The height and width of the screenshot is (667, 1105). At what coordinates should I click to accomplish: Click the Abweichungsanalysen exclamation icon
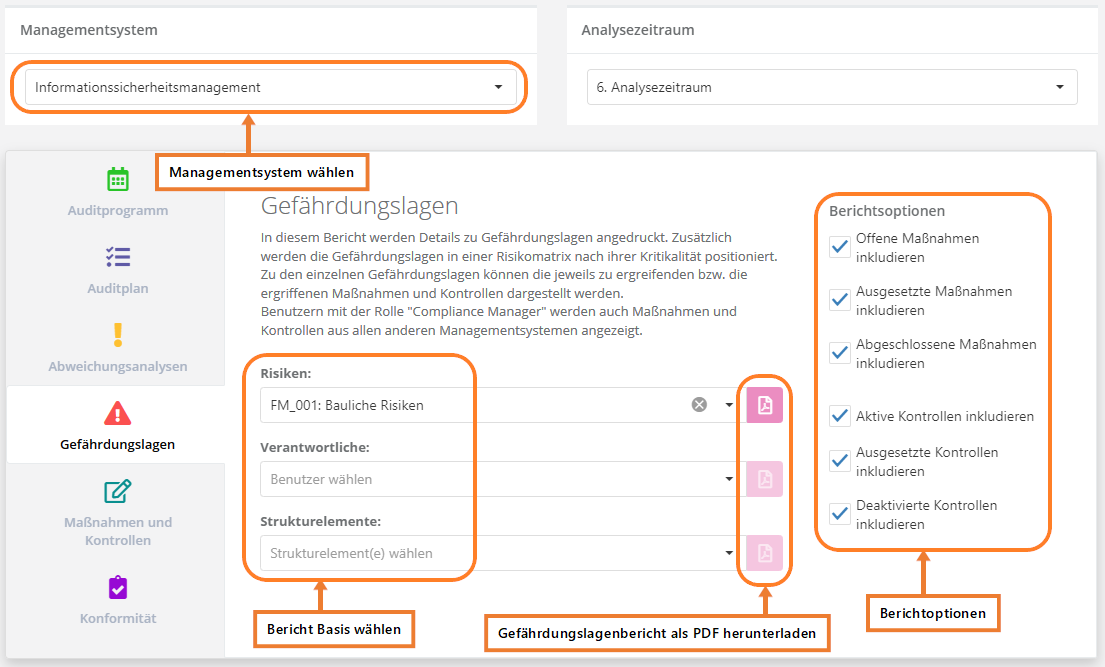[x=118, y=334]
